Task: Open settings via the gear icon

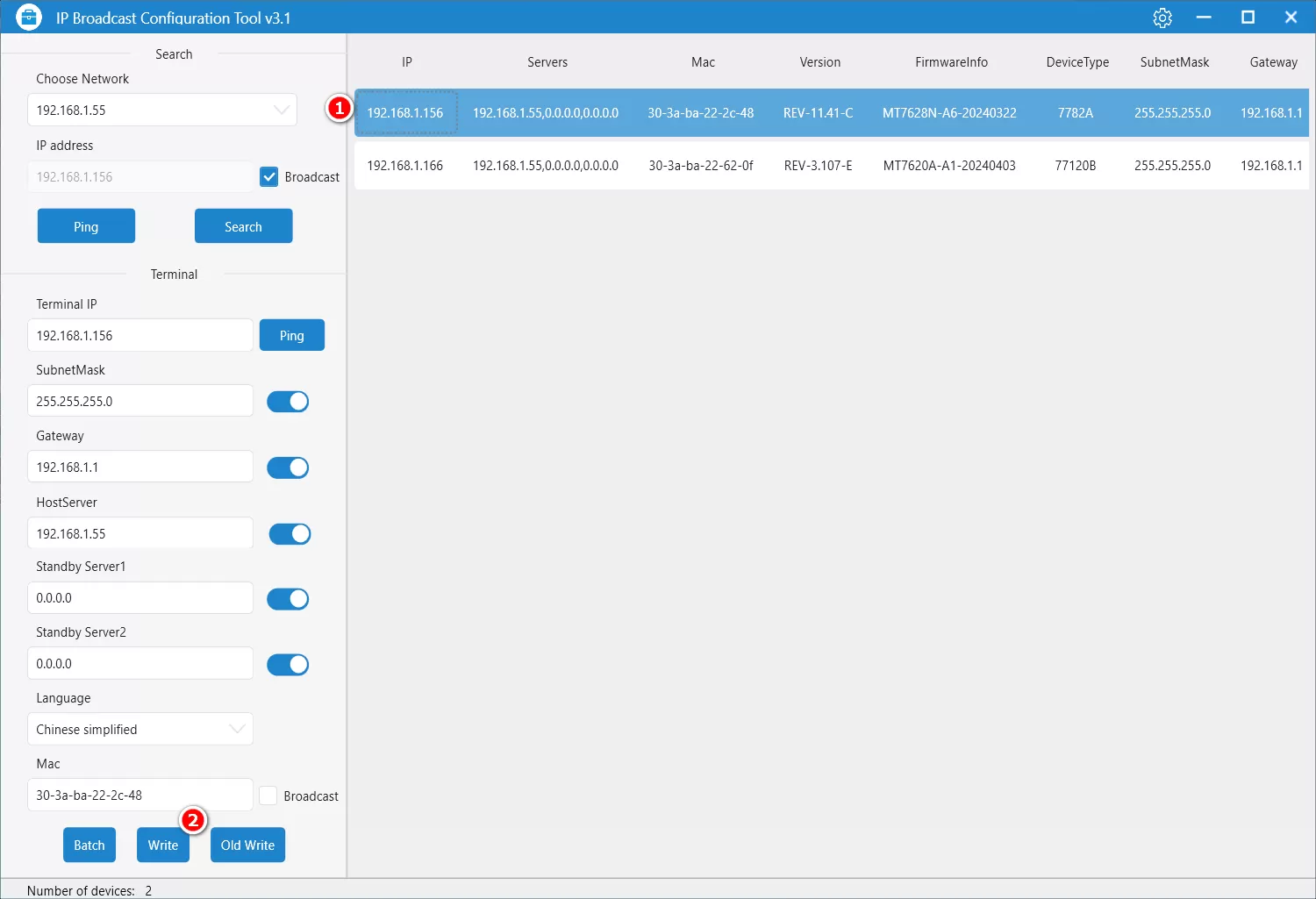Action: 1162,18
